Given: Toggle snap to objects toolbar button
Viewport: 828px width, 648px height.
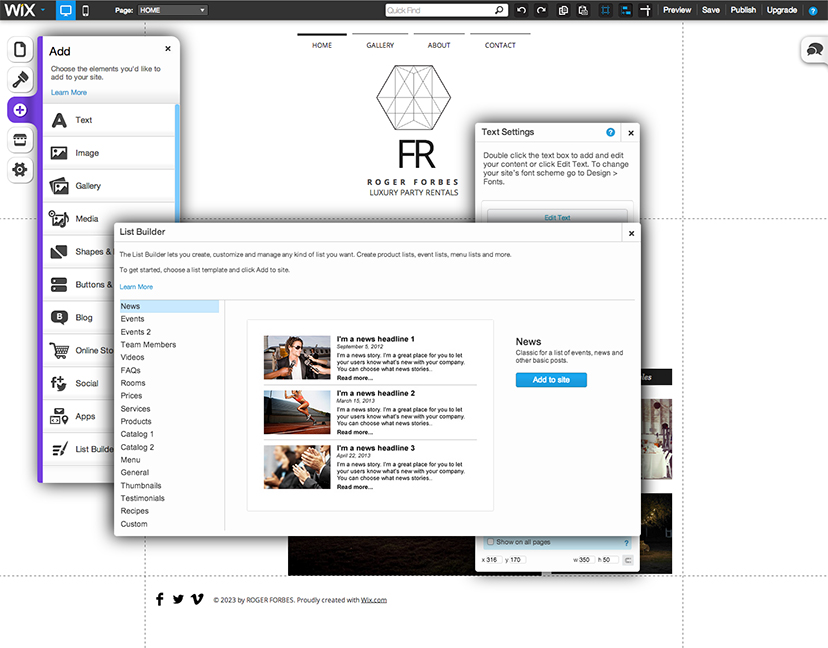Looking at the screenshot, I should click(x=626, y=10).
